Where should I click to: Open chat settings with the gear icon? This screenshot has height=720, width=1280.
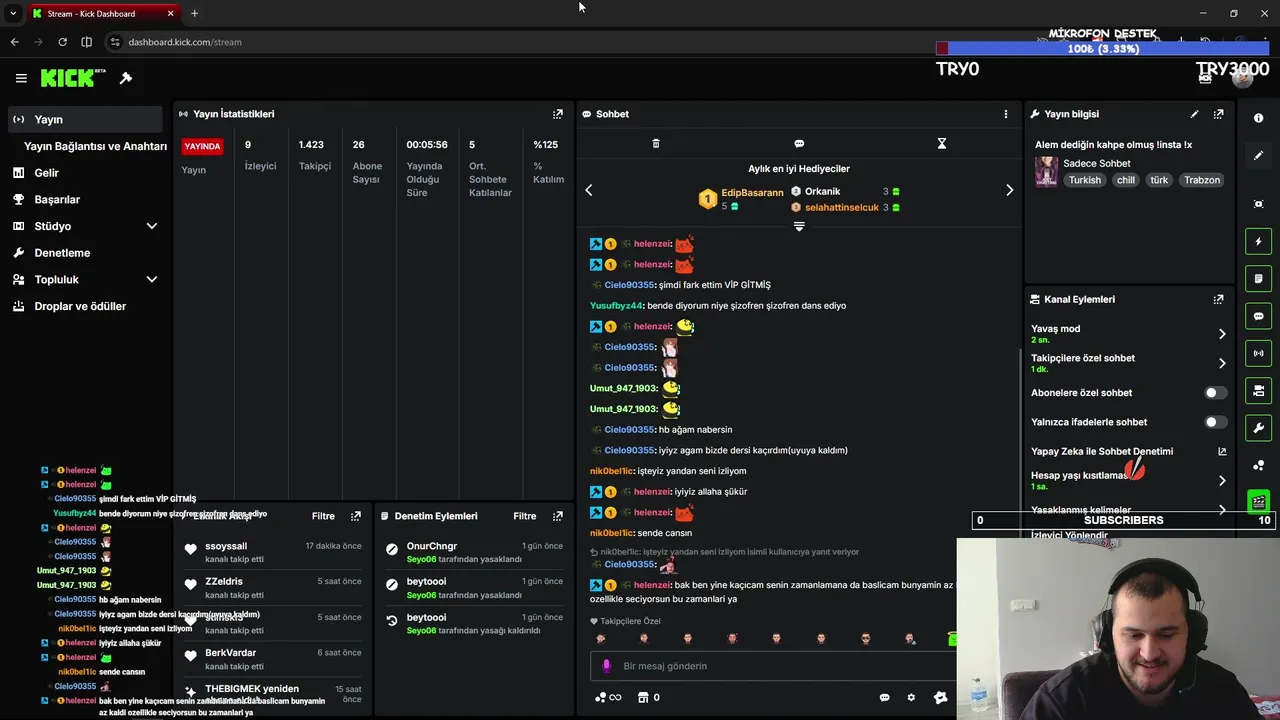[x=911, y=698]
